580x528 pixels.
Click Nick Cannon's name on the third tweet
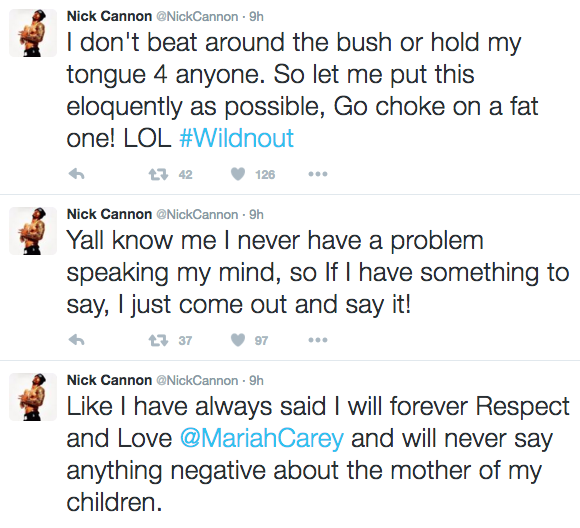coord(109,380)
